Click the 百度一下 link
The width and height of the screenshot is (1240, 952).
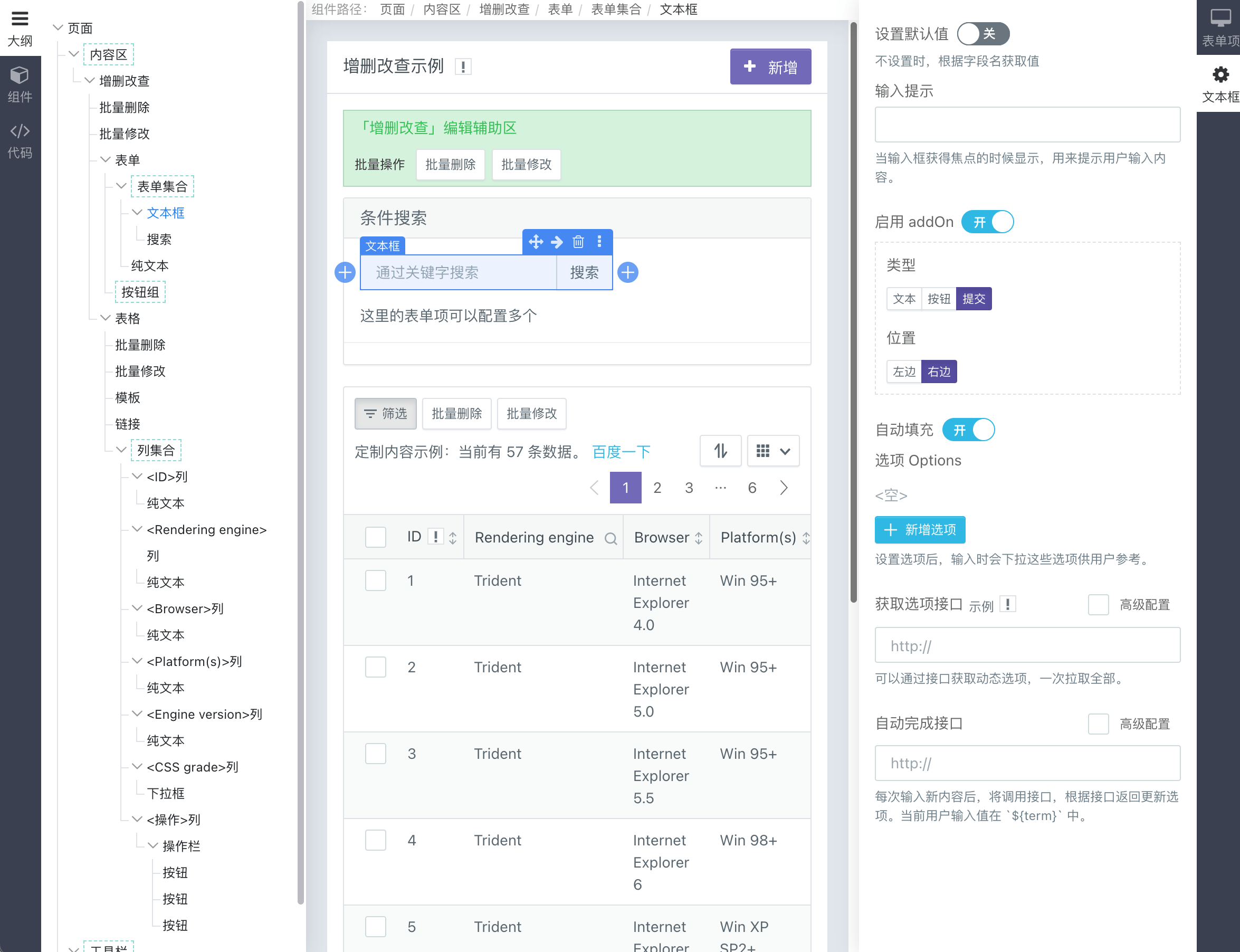coord(621,452)
